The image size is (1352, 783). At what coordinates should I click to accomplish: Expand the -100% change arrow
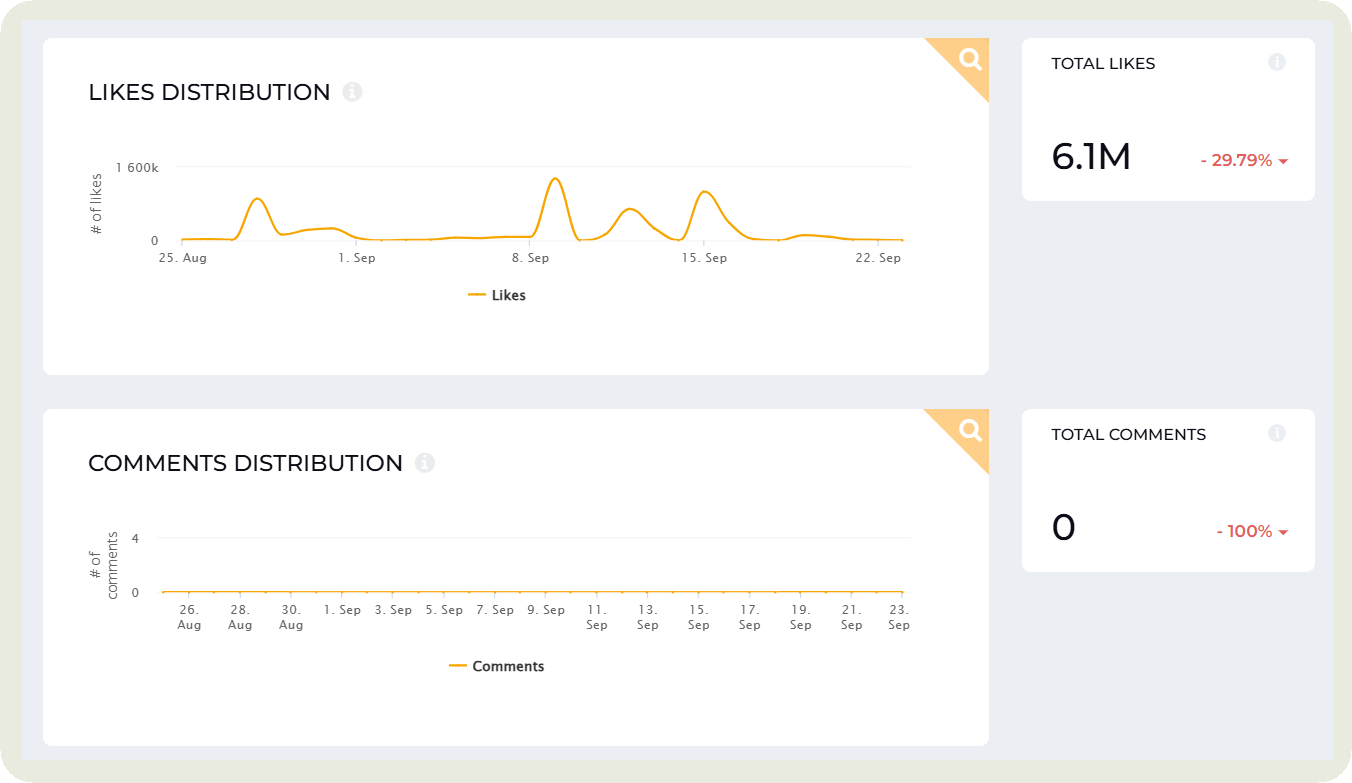tap(1283, 532)
